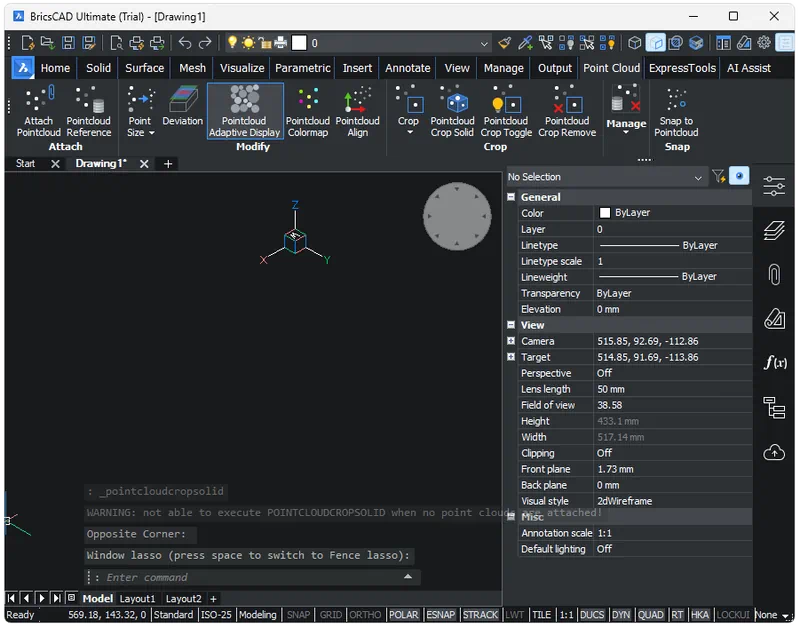Toggle ORTHO mode
Image resolution: width=800 pixels, height=628 pixels.
point(365,615)
